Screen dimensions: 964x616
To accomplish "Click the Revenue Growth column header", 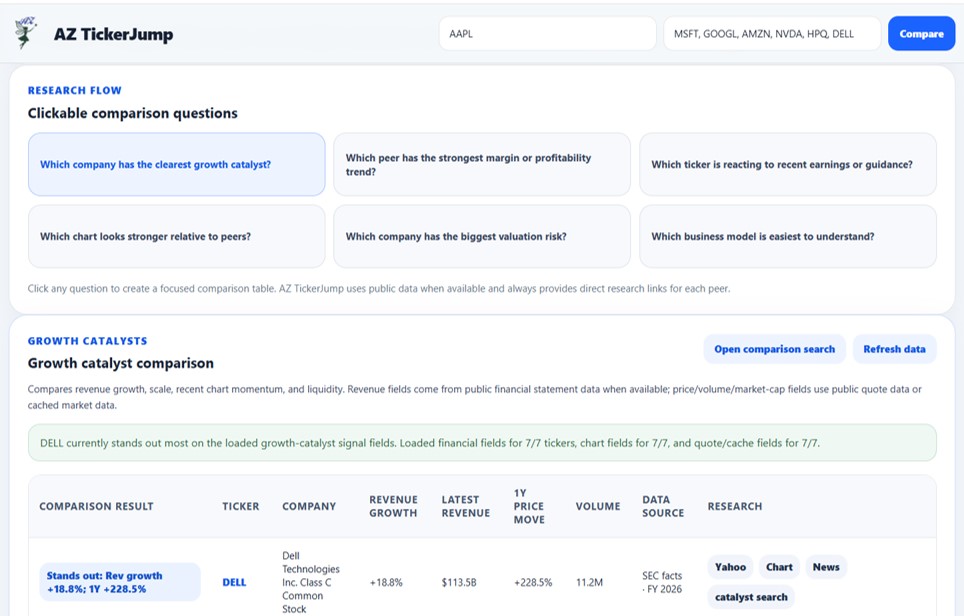I will point(393,506).
